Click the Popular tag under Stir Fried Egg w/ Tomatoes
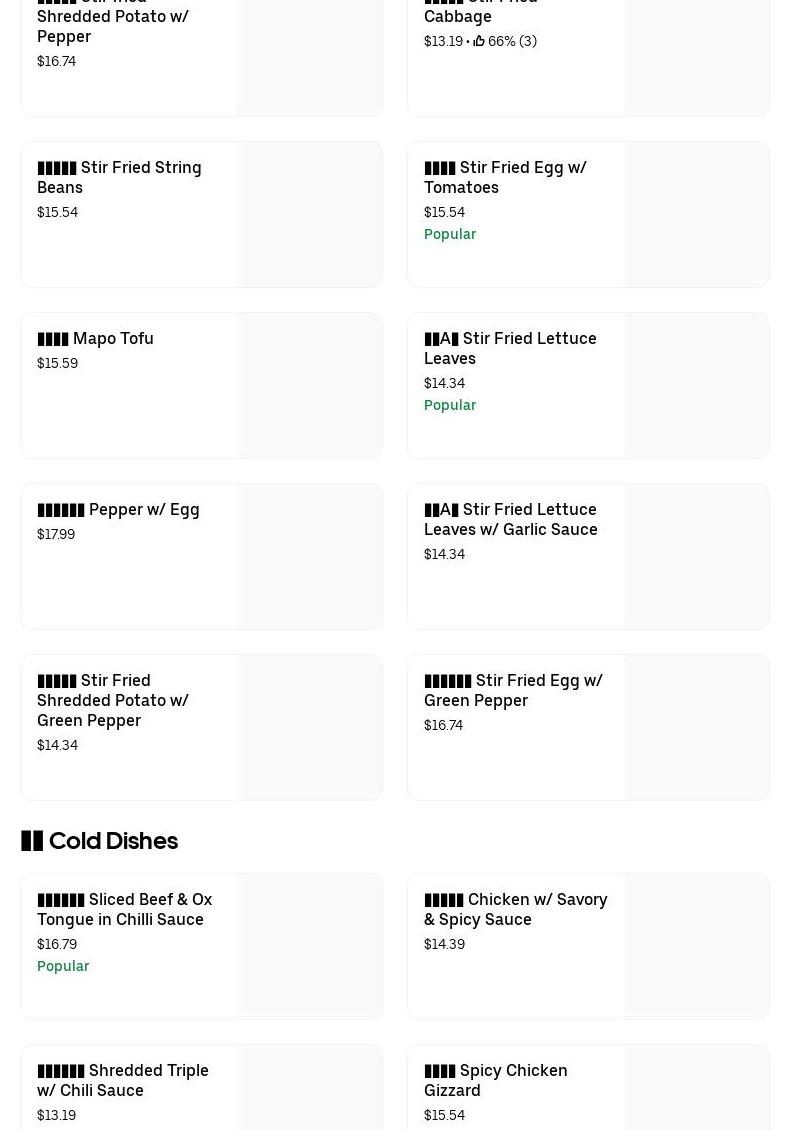 tap(450, 234)
